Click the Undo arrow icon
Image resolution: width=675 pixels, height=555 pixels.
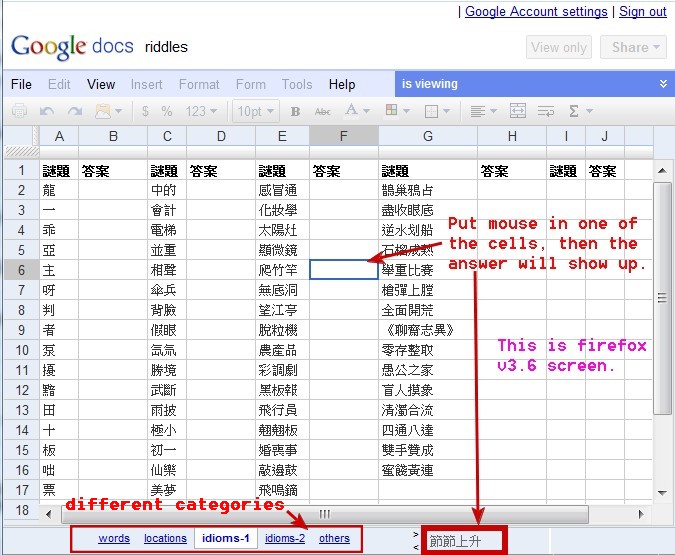point(46,111)
